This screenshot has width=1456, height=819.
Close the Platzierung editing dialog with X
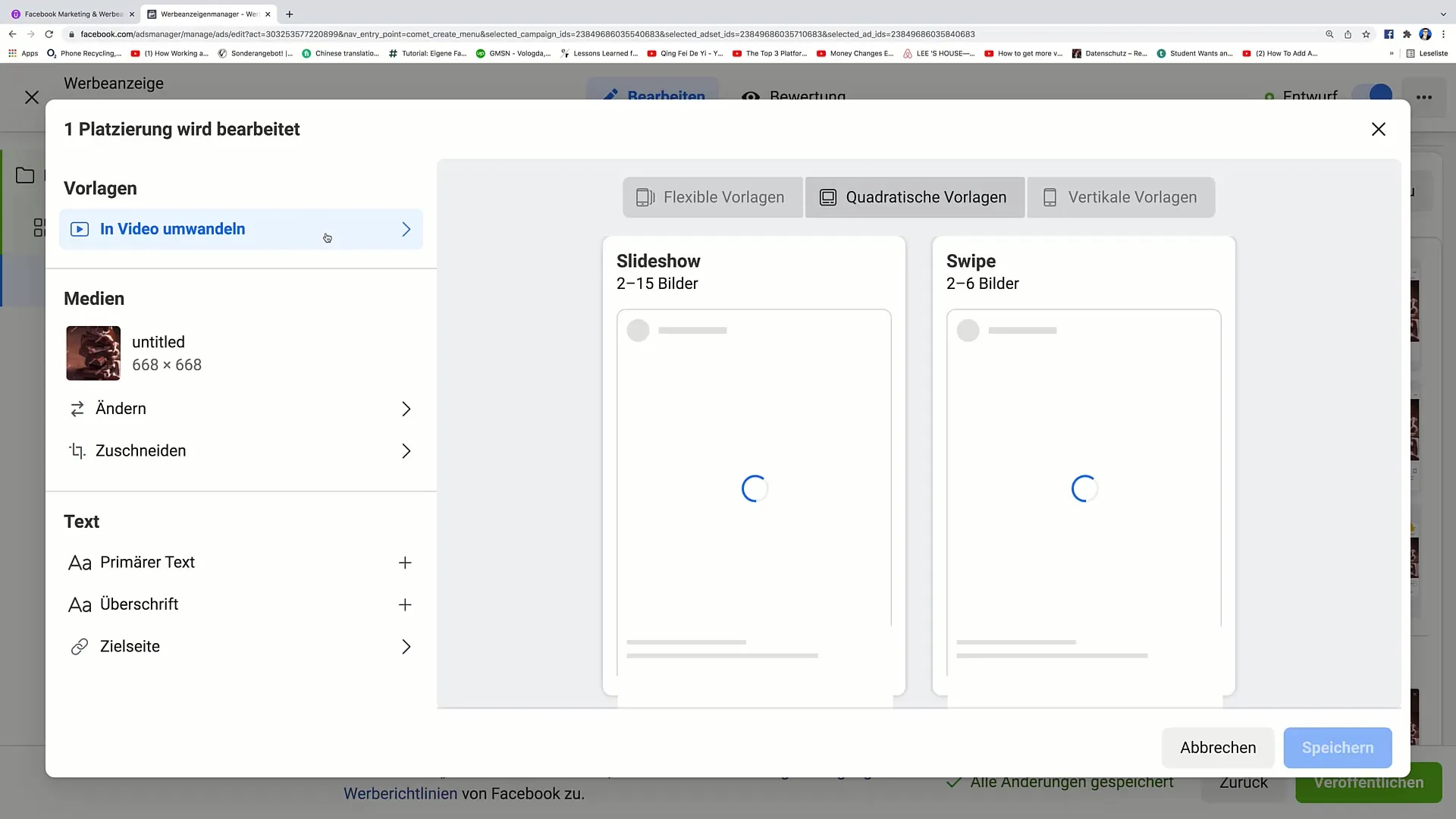[x=1378, y=130]
